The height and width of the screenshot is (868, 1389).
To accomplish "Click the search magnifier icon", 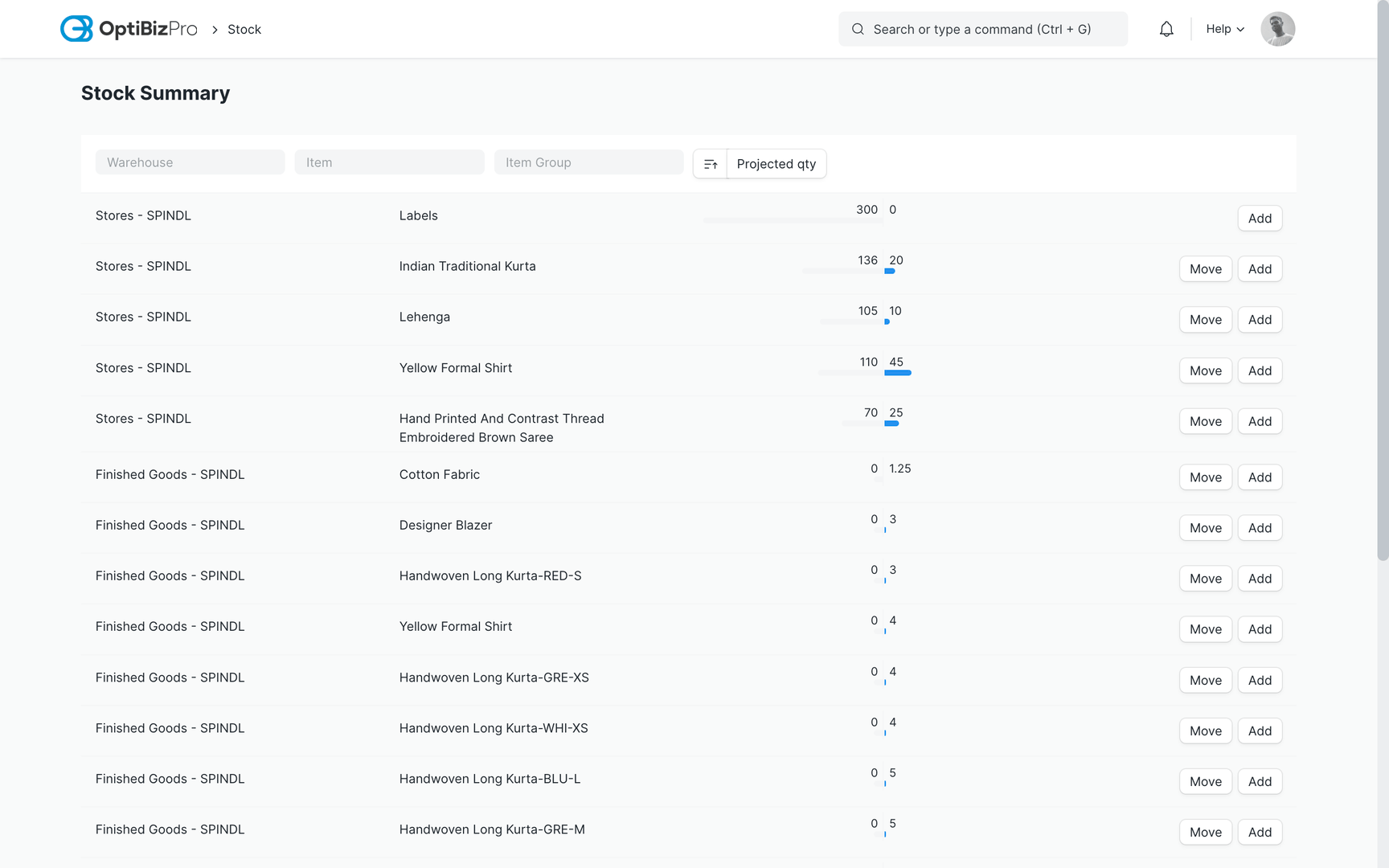I will tap(857, 28).
